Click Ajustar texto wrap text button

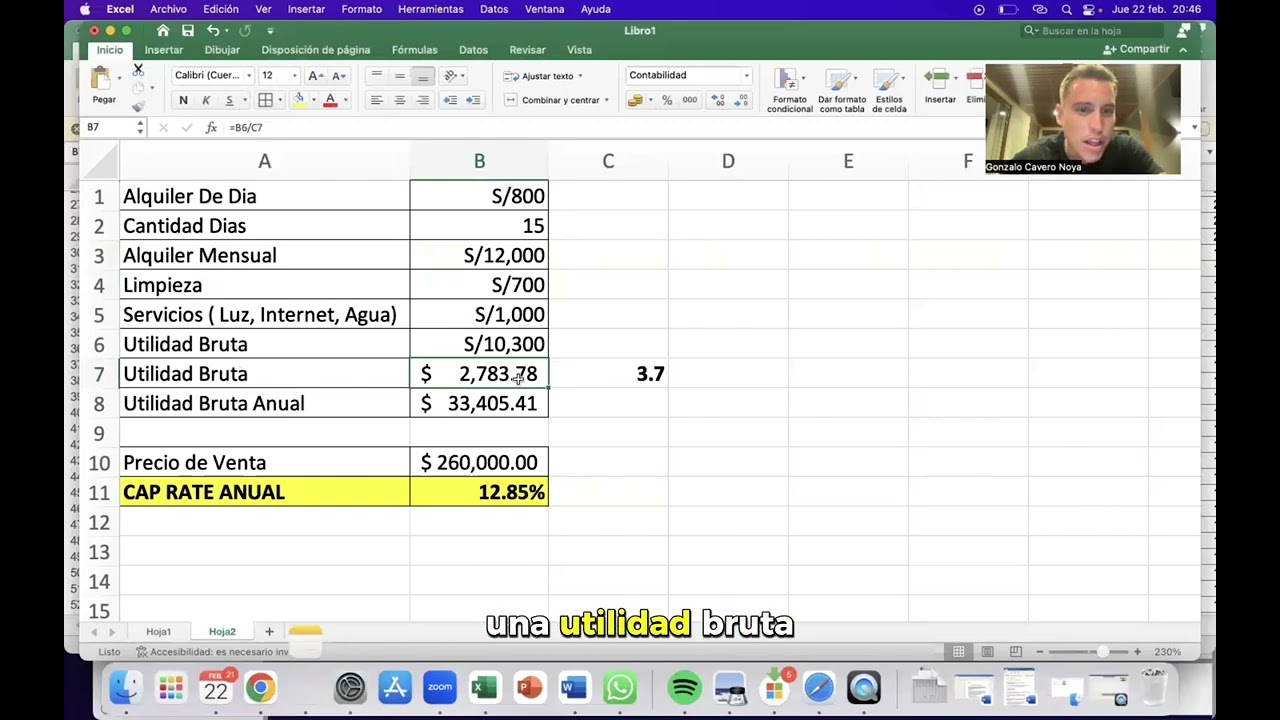coord(539,76)
